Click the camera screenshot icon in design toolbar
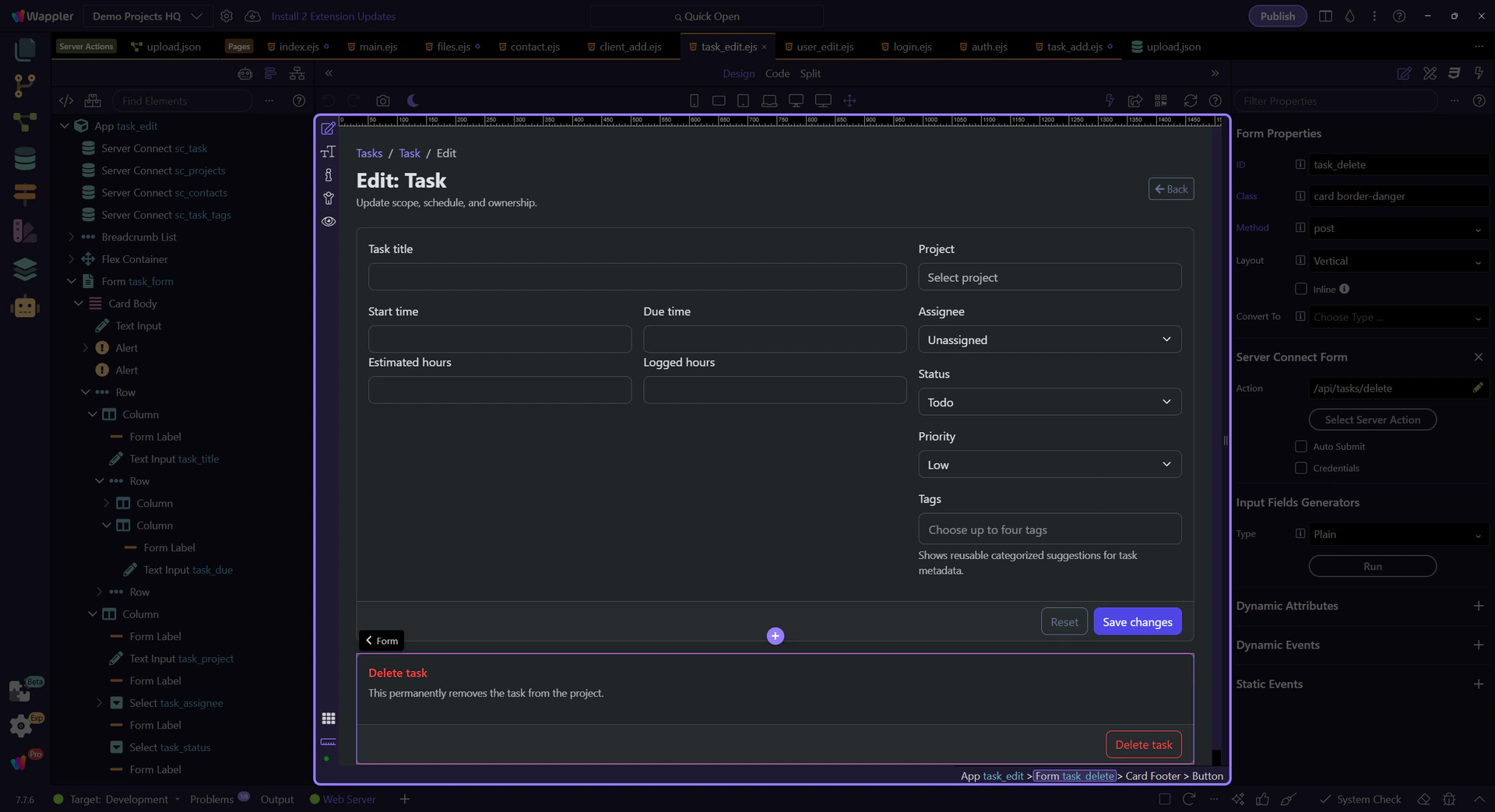This screenshot has width=1495, height=812. [382, 100]
